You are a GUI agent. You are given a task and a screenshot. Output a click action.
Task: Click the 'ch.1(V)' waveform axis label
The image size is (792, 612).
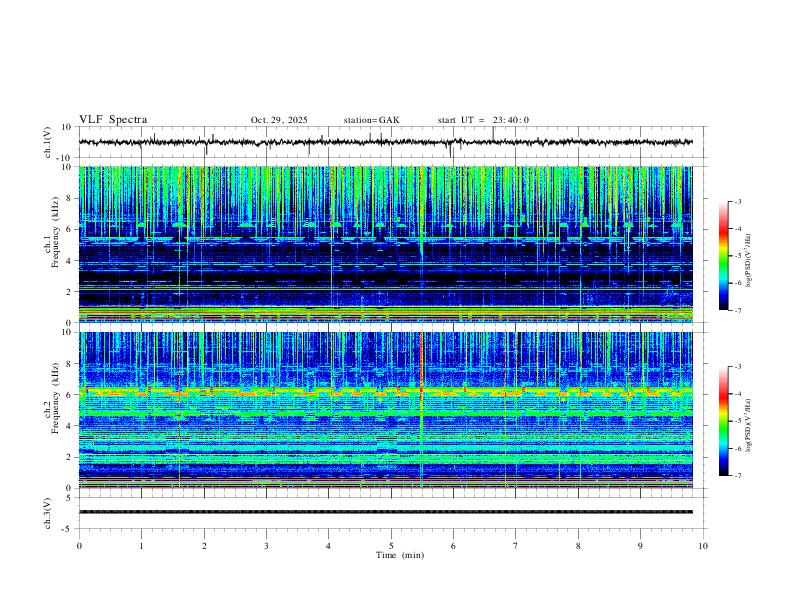pyautogui.click(x=48, y=142)
